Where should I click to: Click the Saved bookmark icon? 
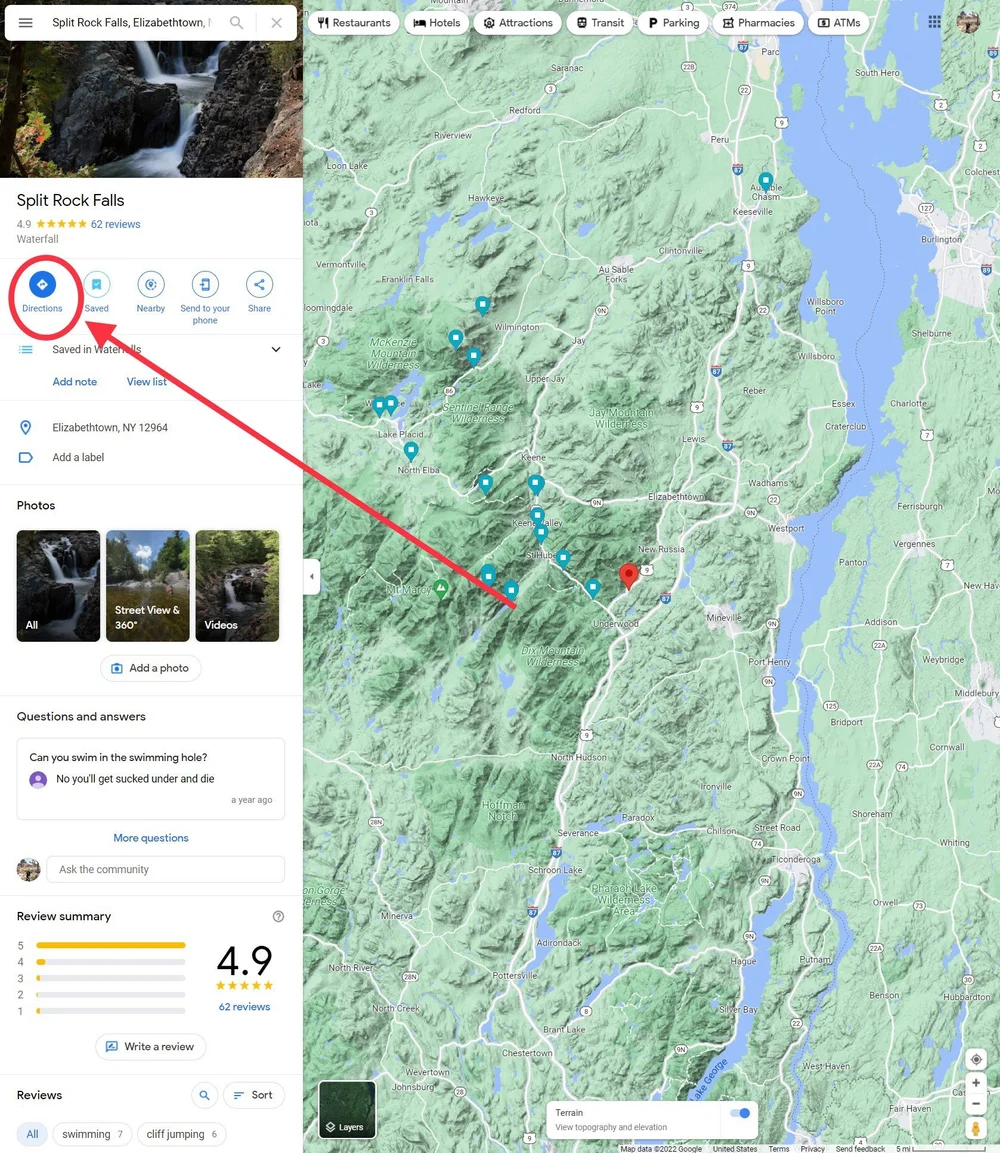(x=96, y=285)
